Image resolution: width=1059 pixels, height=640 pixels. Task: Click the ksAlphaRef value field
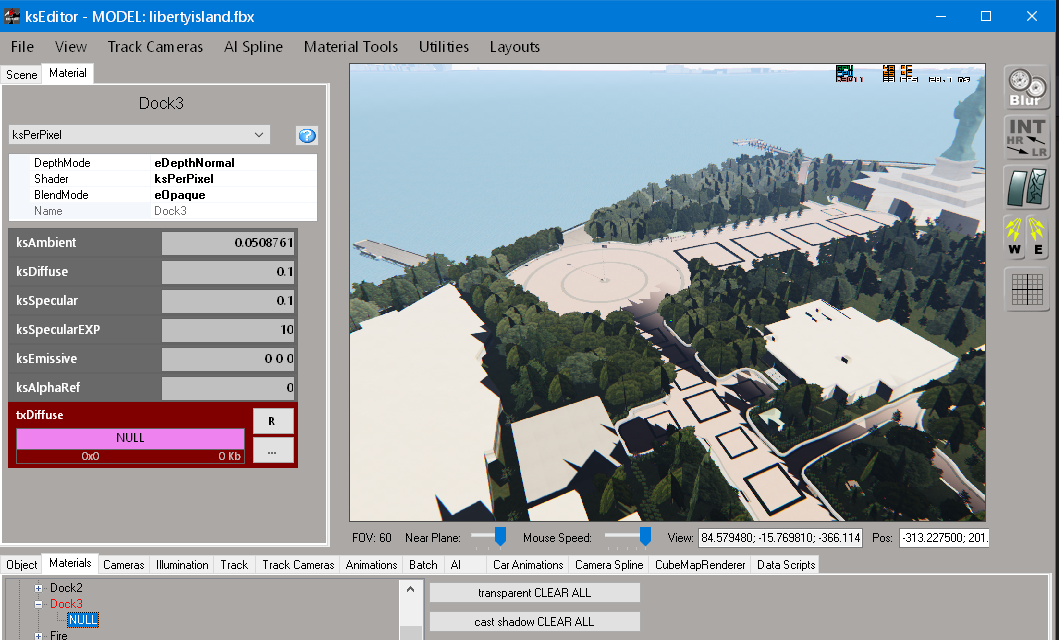[x=228, y=388]
